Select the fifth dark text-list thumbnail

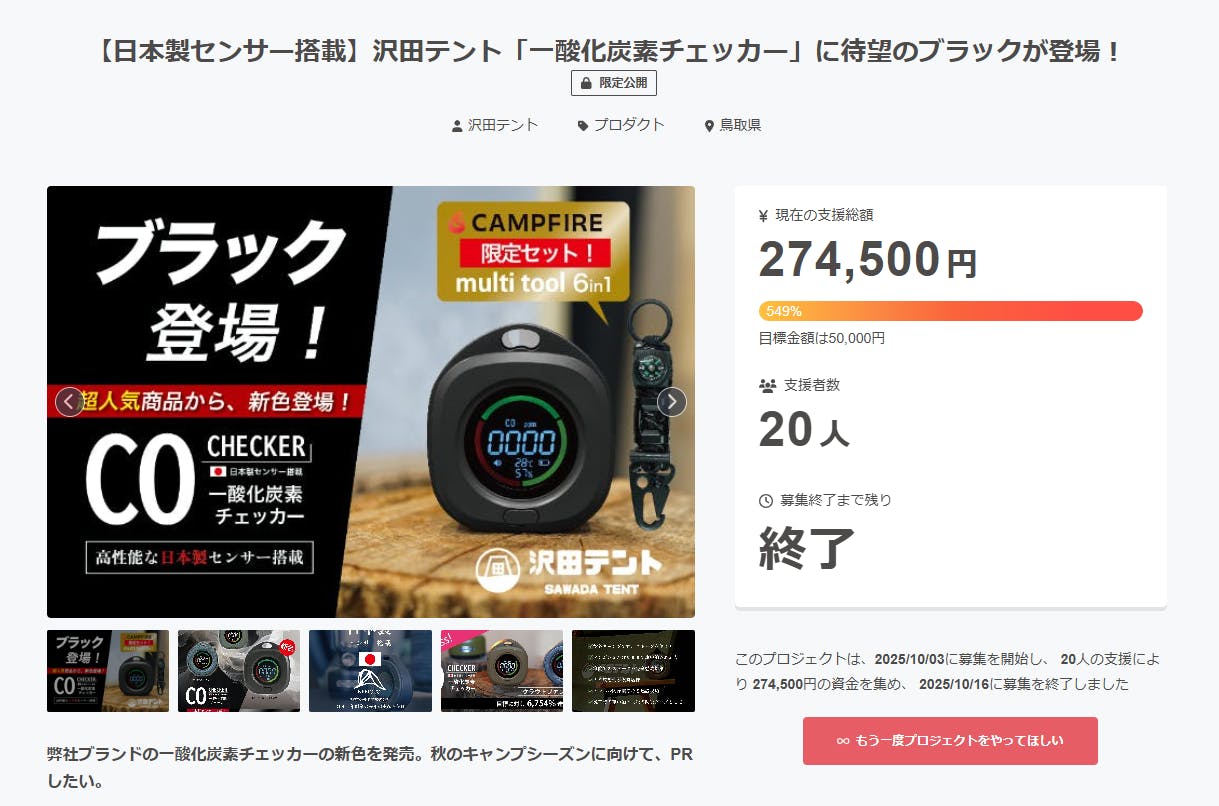click(633, 671)
